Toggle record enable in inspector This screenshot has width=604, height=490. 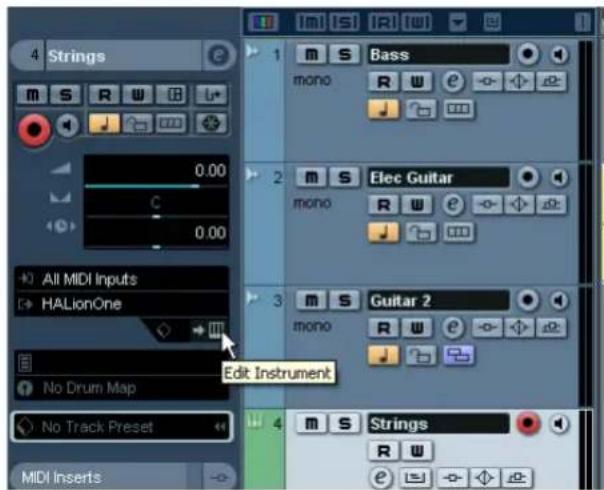point(34,130)
